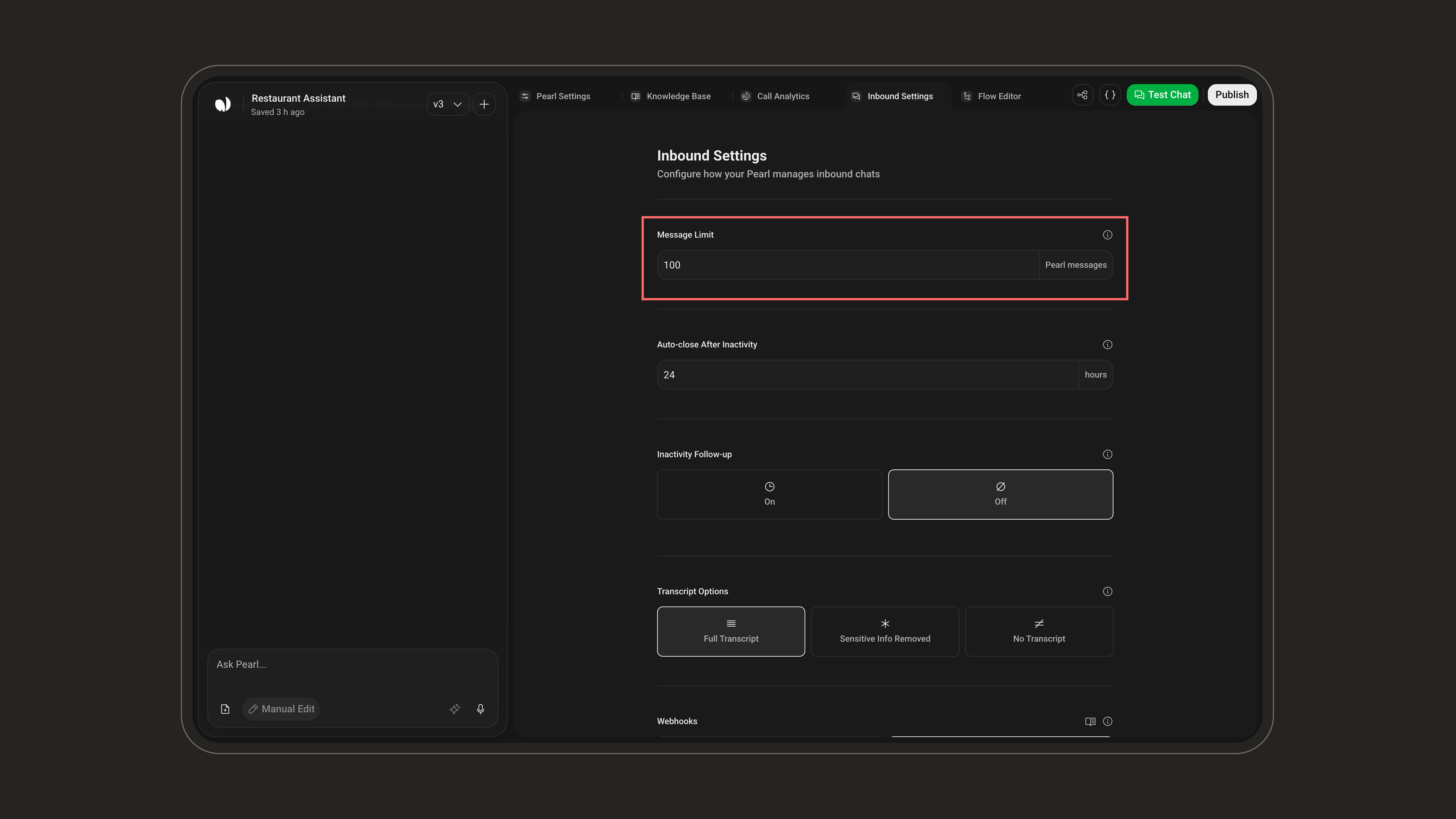Switch to the Pearl Settings tab
Viewport: 1456px width, 819px height.
tap(555, 96)
